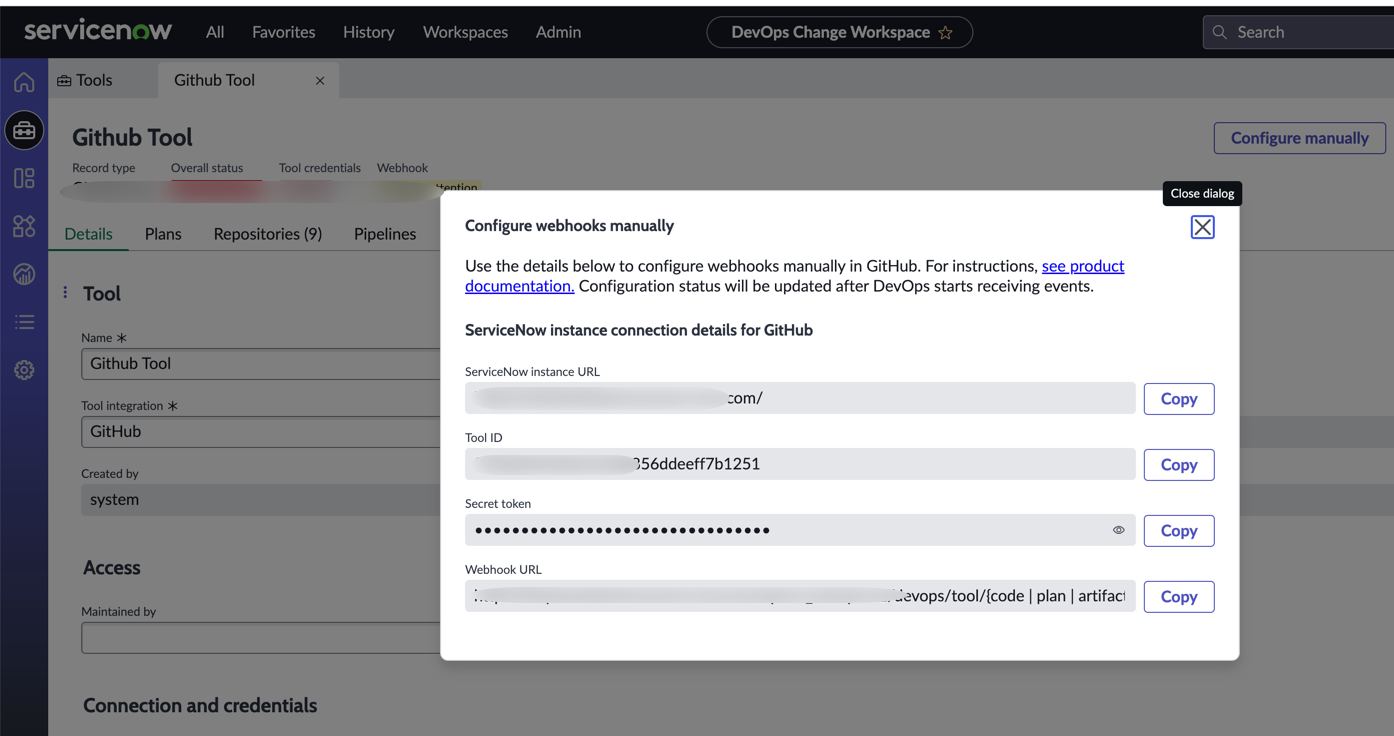Screen dimensions: 1394x736
Task: Click the Tool ID value field
Action: (x=800, y=464)
